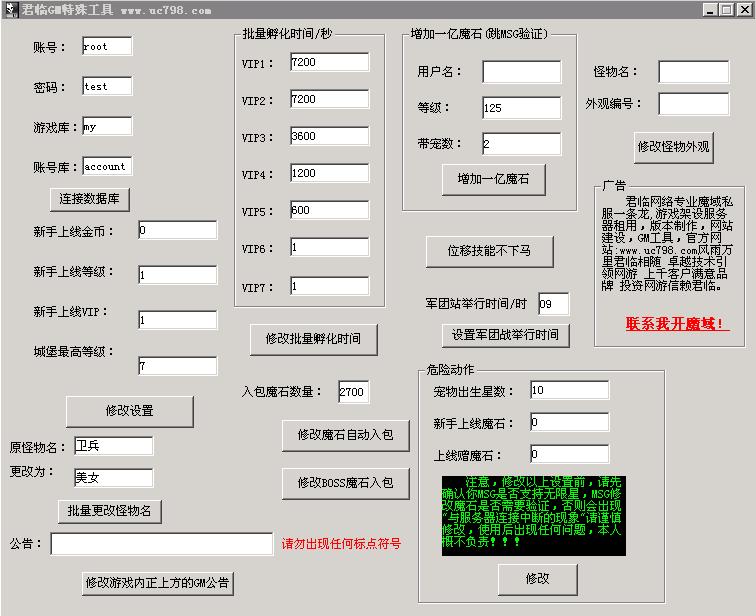Click the application icon in title bar

point(10,9)
